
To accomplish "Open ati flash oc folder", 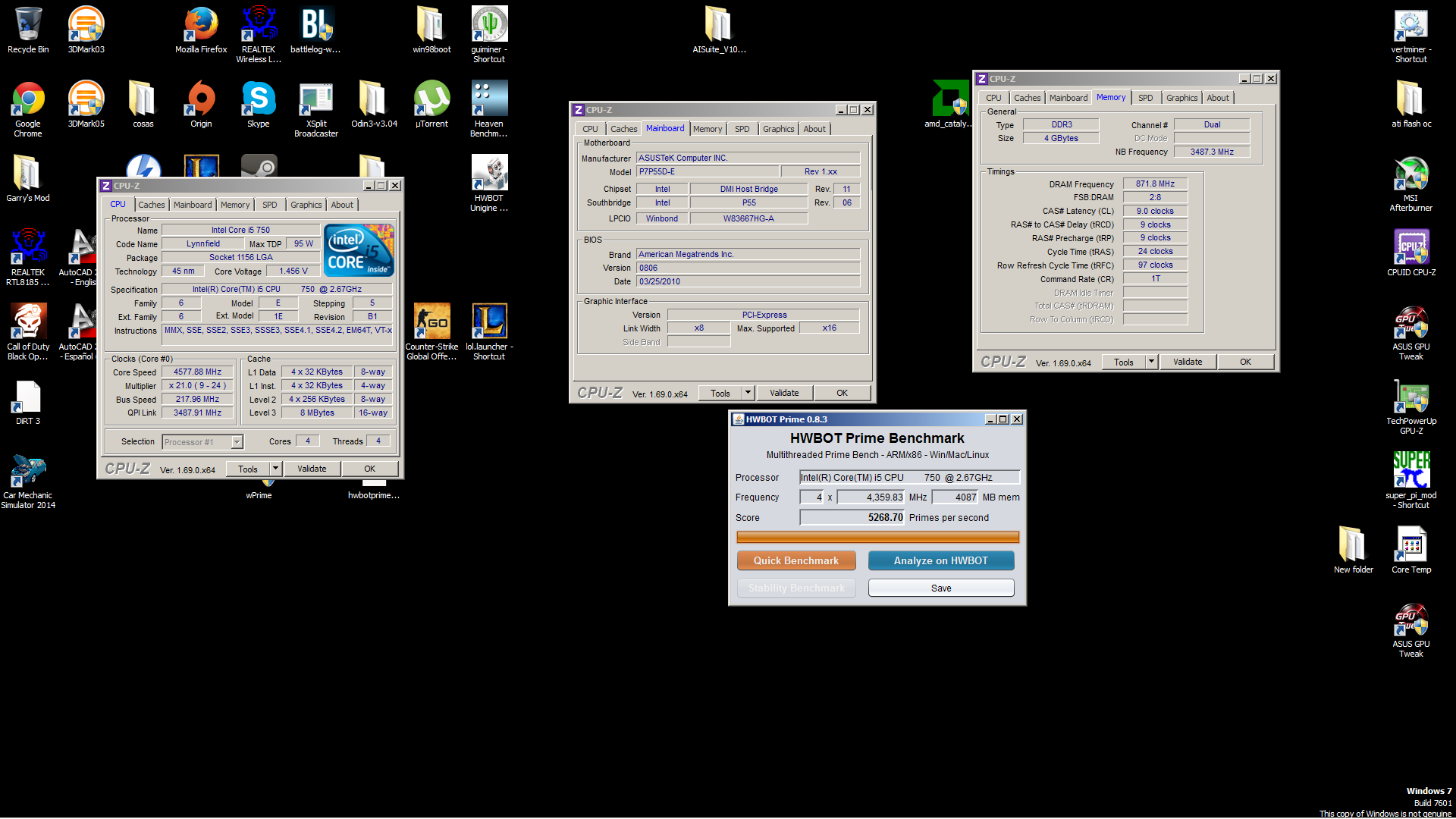I will pos(1410,105).
